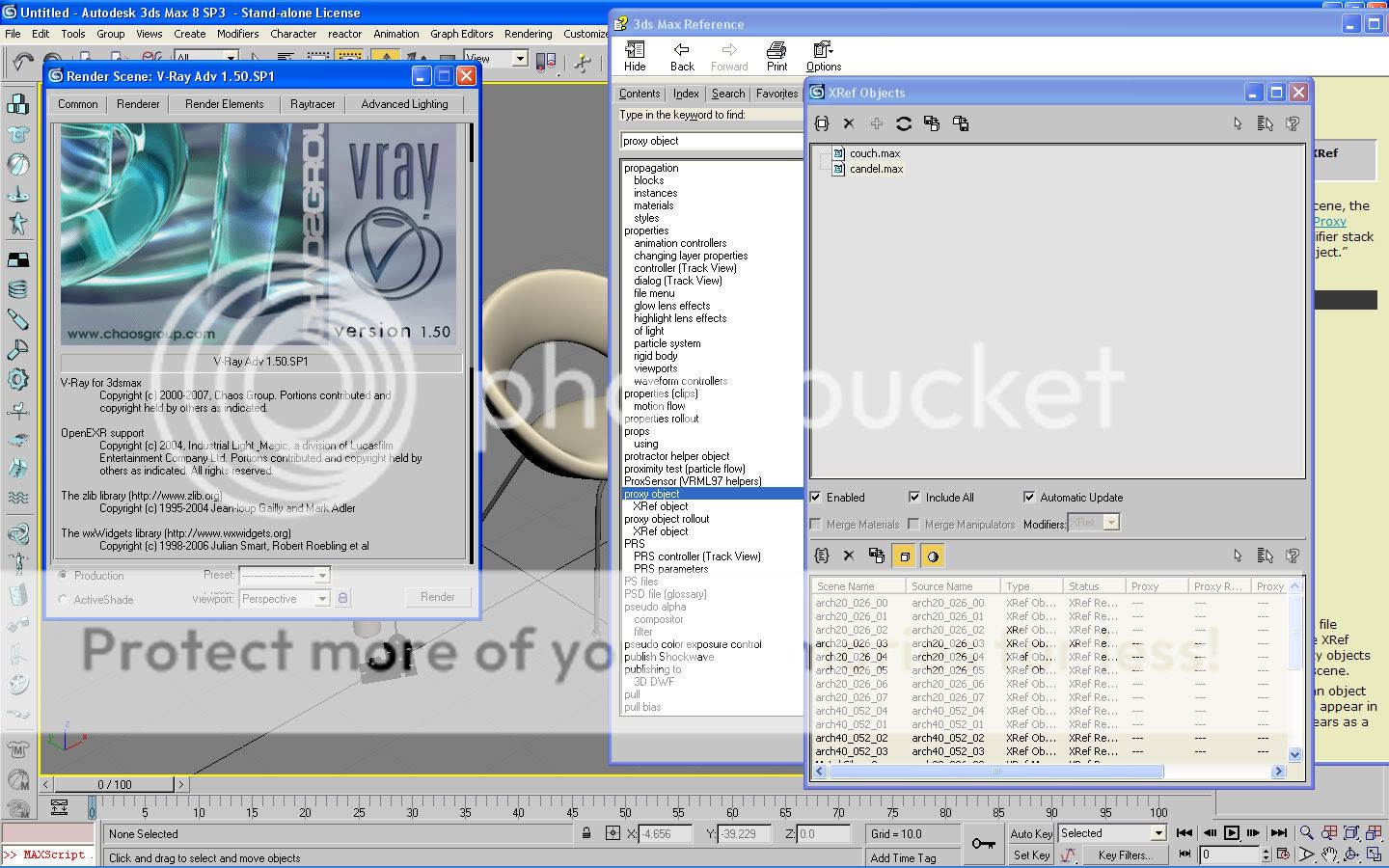
Task: Click Highlight Selected Objects icon in top XRef toolbar
Action: tap(1293, 123)
